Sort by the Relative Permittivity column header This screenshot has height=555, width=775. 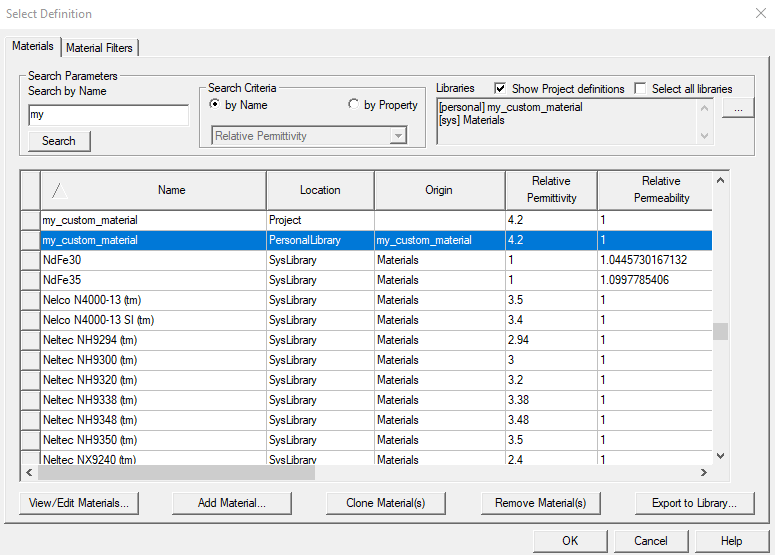pyautogui.click(x=550, y=190)
